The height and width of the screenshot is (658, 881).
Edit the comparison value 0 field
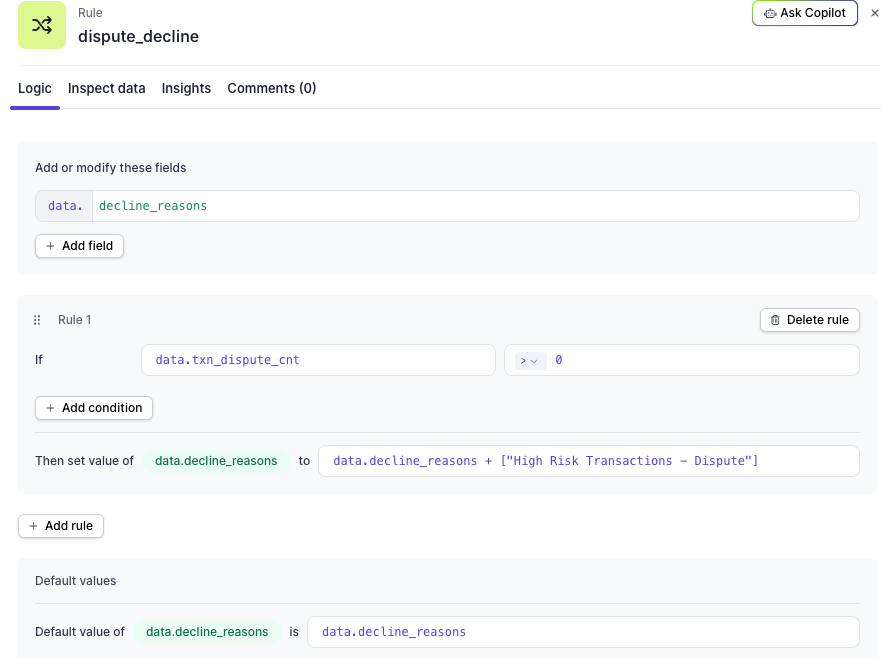(x=702, y=360)
